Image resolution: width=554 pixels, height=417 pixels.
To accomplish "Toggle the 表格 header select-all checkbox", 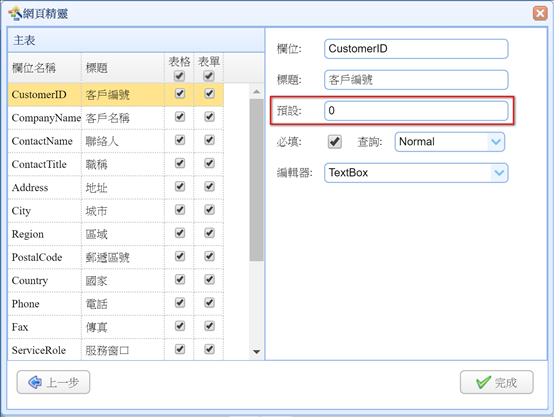I will pyautogui.click(x=179, y=76).
